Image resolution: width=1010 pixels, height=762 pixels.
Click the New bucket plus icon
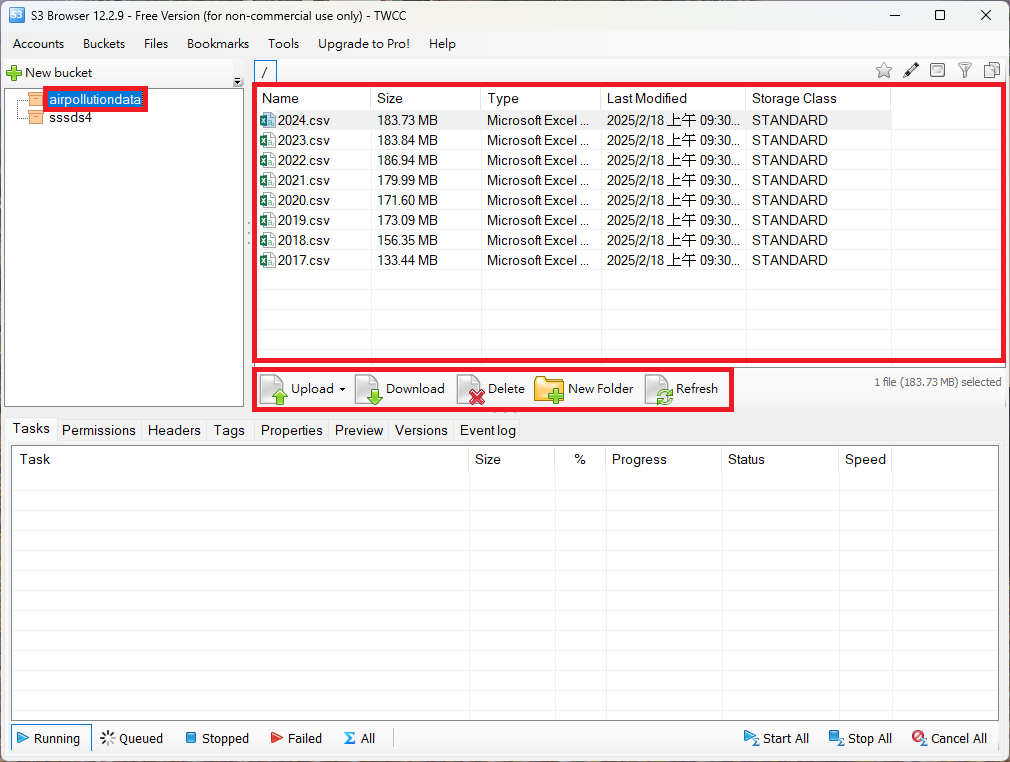click(14, 73)
